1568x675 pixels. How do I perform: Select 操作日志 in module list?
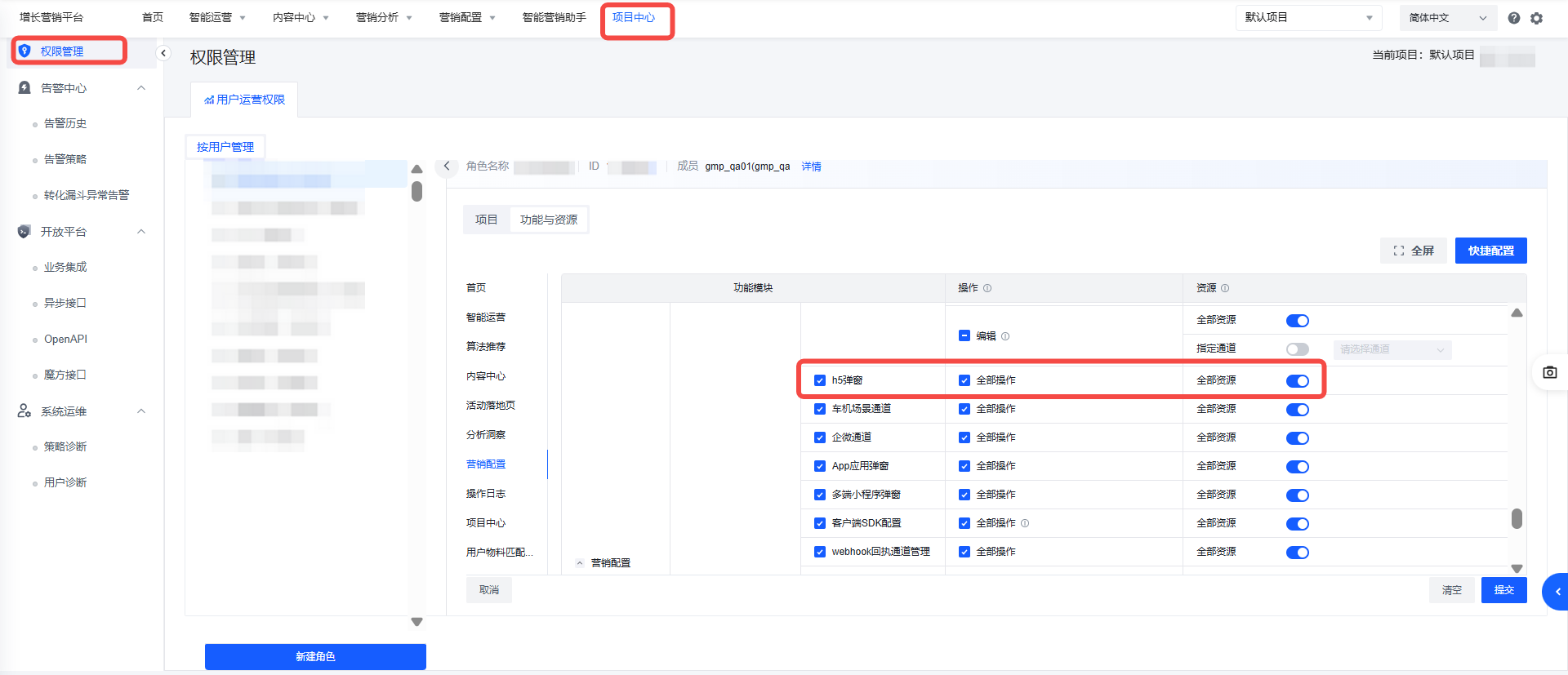[x=486, y=494]
